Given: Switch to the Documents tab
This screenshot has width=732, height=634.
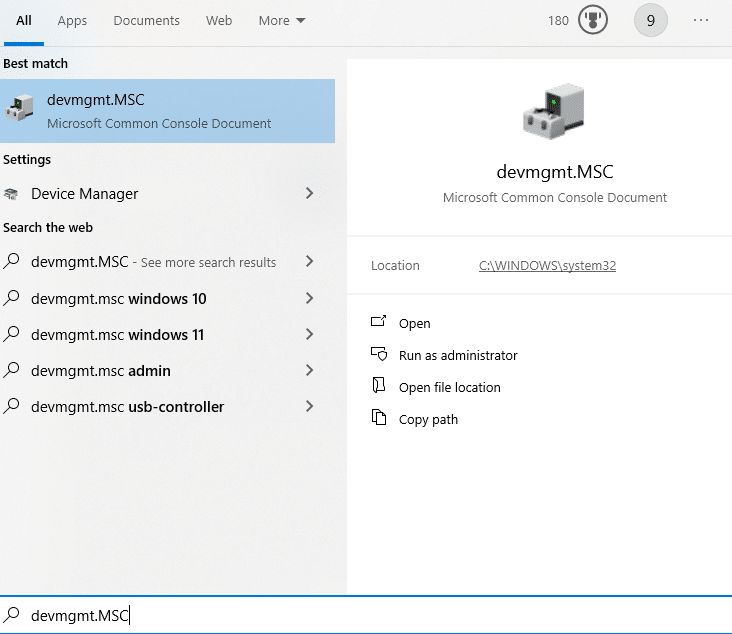Looking at the screenshot, I should click(x=146, y=21).
